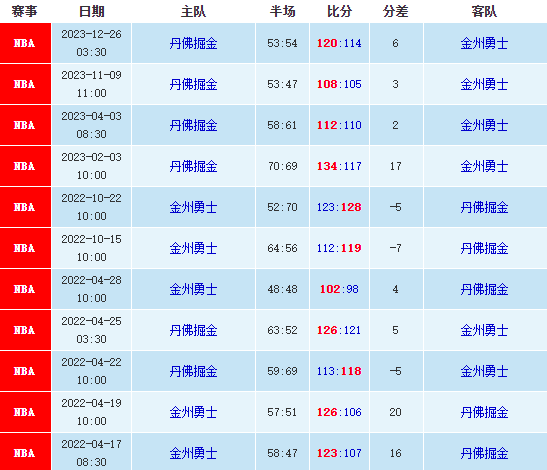Click 金州勇士 home team in 2022-04-19 row
Screen dimensions: 547x470
click(193, 412)
